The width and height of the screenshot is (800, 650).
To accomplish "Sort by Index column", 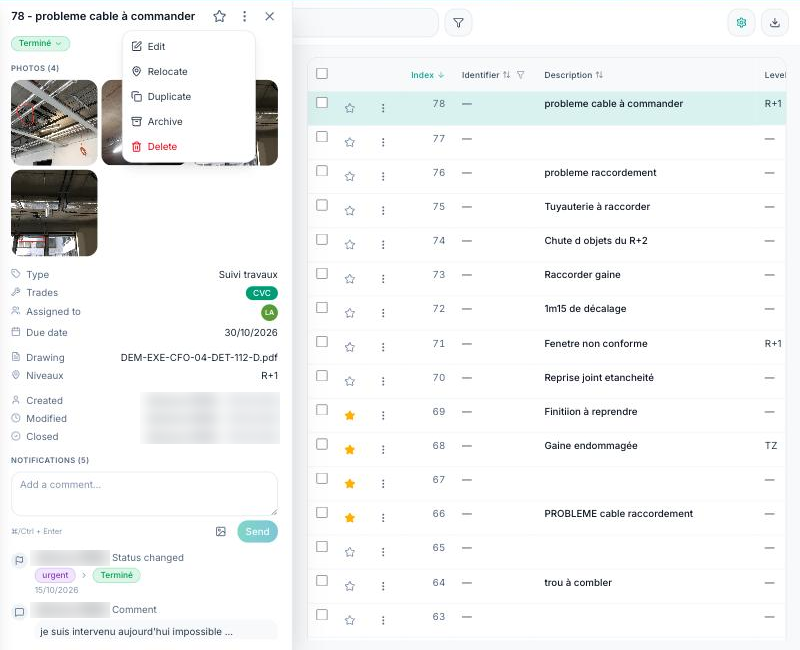I will pos(428,75).
